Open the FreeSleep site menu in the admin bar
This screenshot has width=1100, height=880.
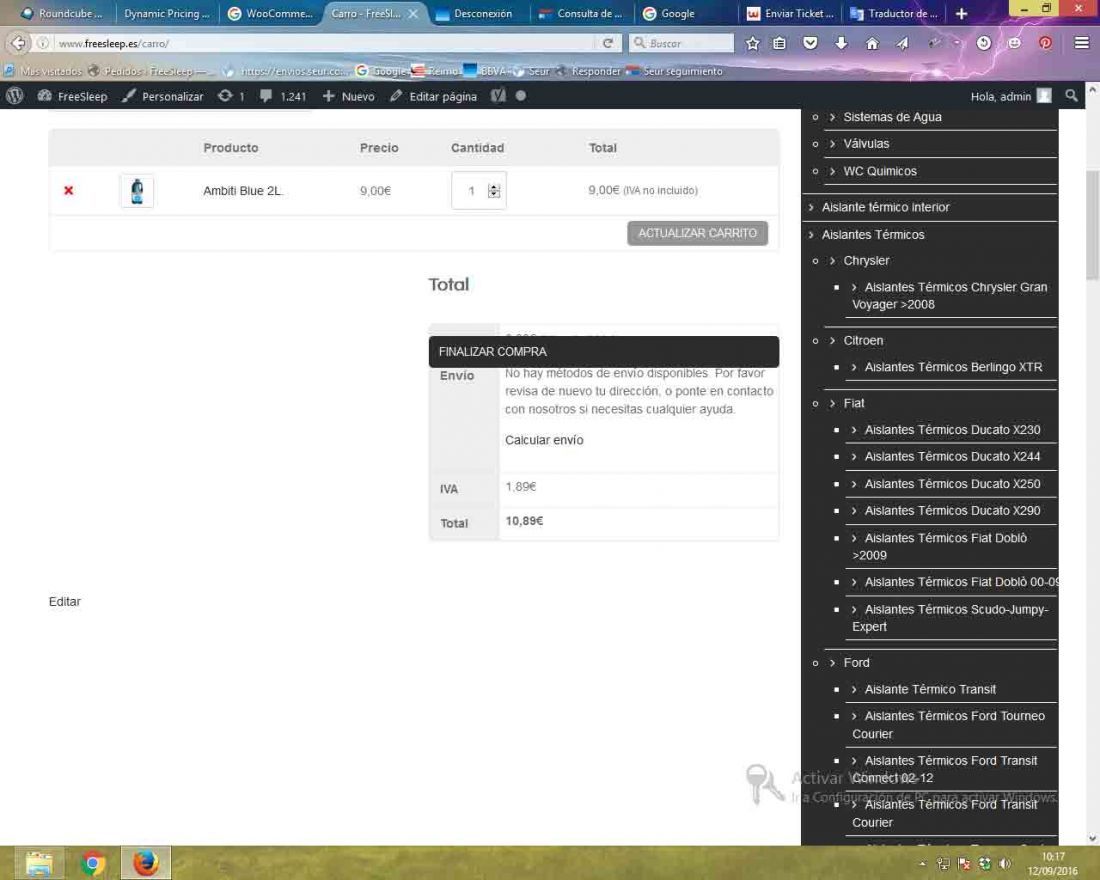[x=72, y=96]
